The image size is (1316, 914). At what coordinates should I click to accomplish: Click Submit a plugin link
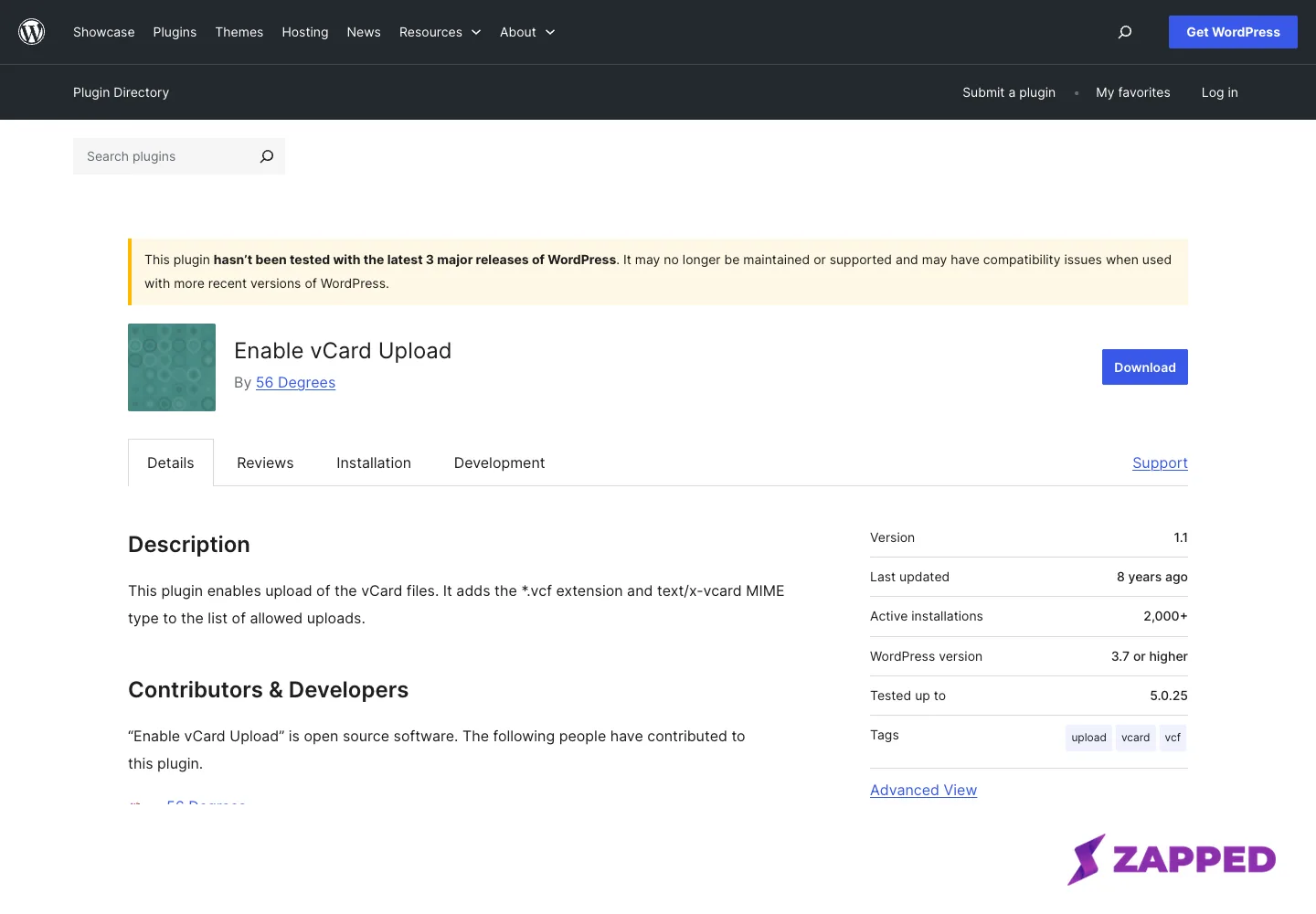tap(1009, 92)
